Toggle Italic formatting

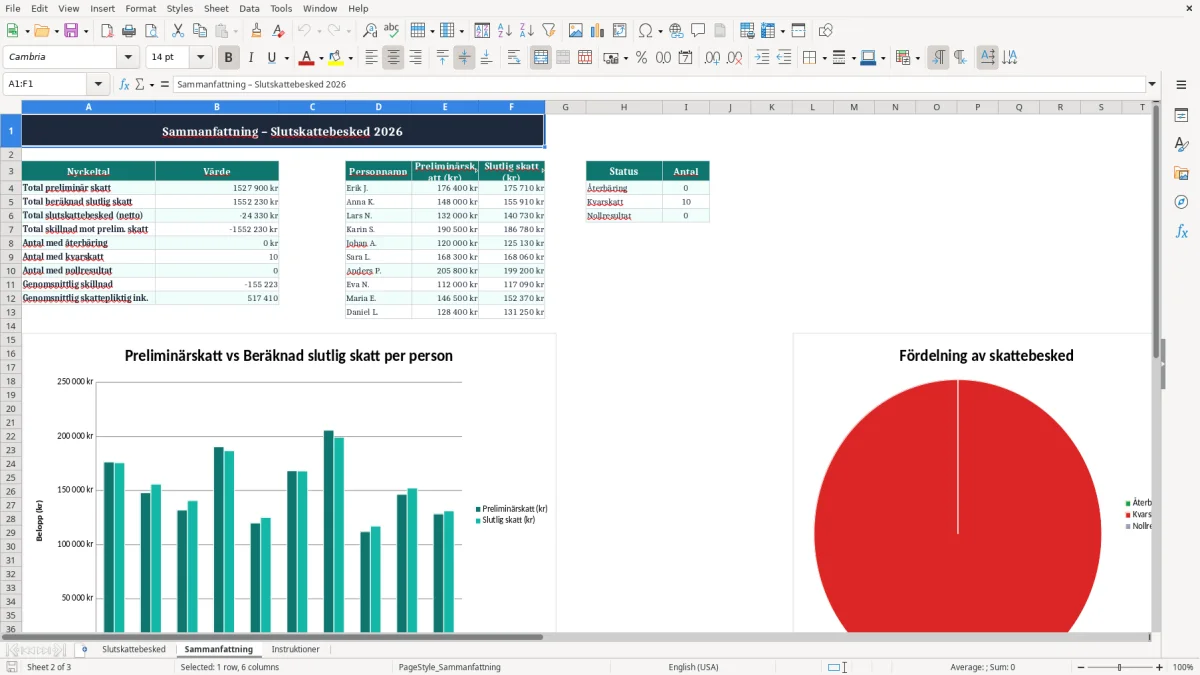(x=250, y=58)
